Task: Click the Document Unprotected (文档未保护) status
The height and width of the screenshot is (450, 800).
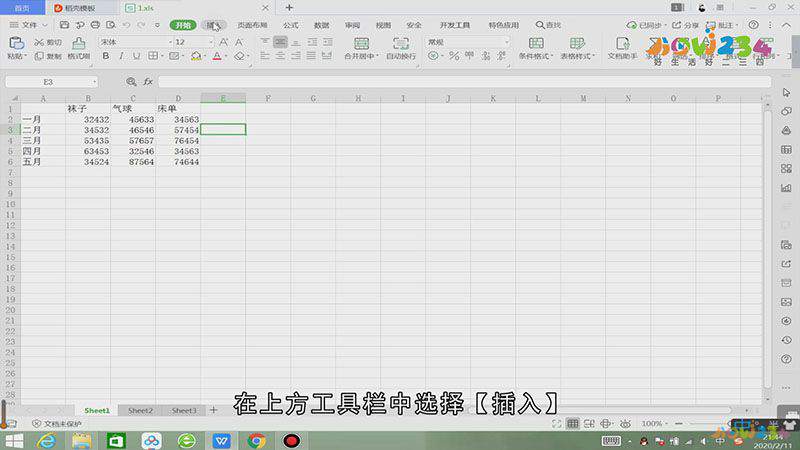Action: click(x=57, y=423)
